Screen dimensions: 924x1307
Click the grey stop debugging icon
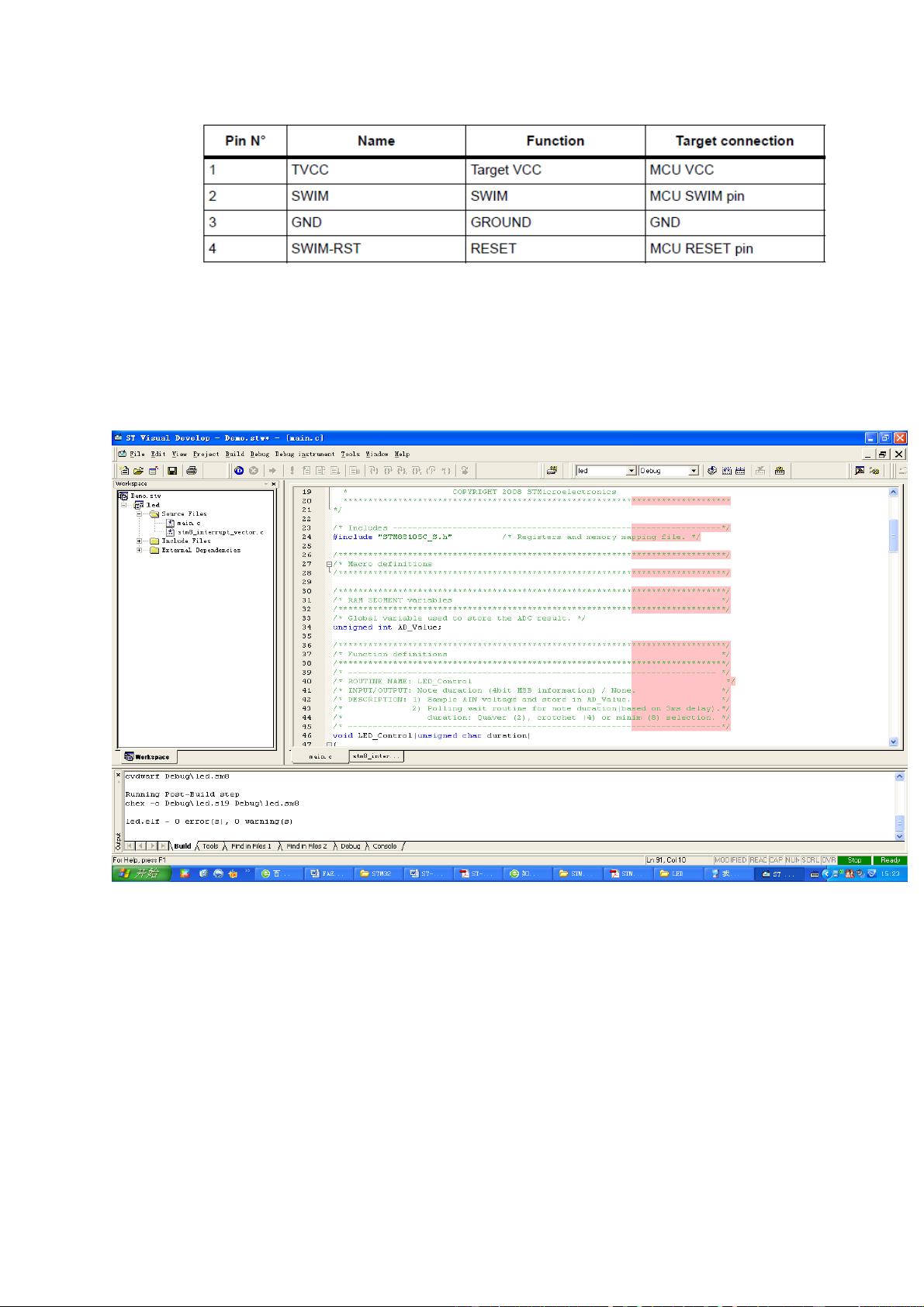click(254, 471)
